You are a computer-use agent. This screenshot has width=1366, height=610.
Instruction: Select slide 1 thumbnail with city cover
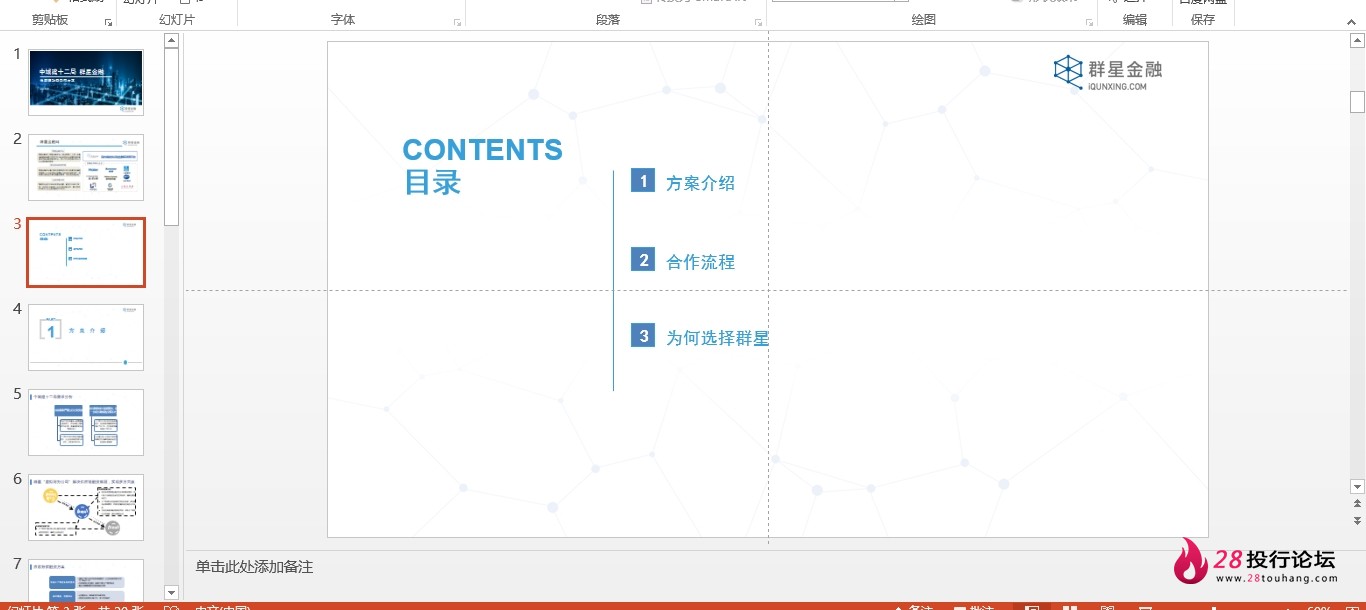(x=86, y=83)
